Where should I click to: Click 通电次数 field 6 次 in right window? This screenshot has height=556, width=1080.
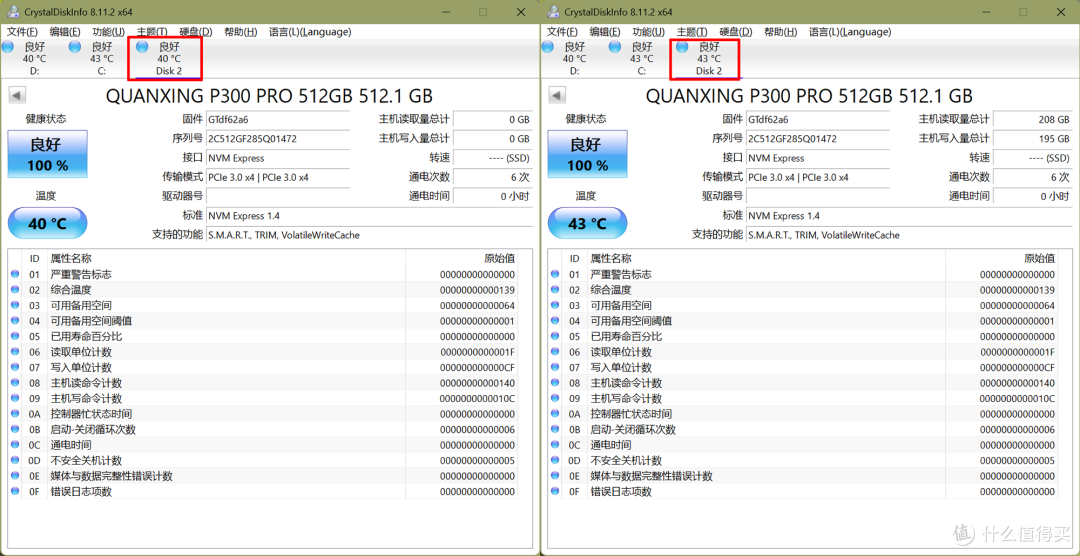1032,177
